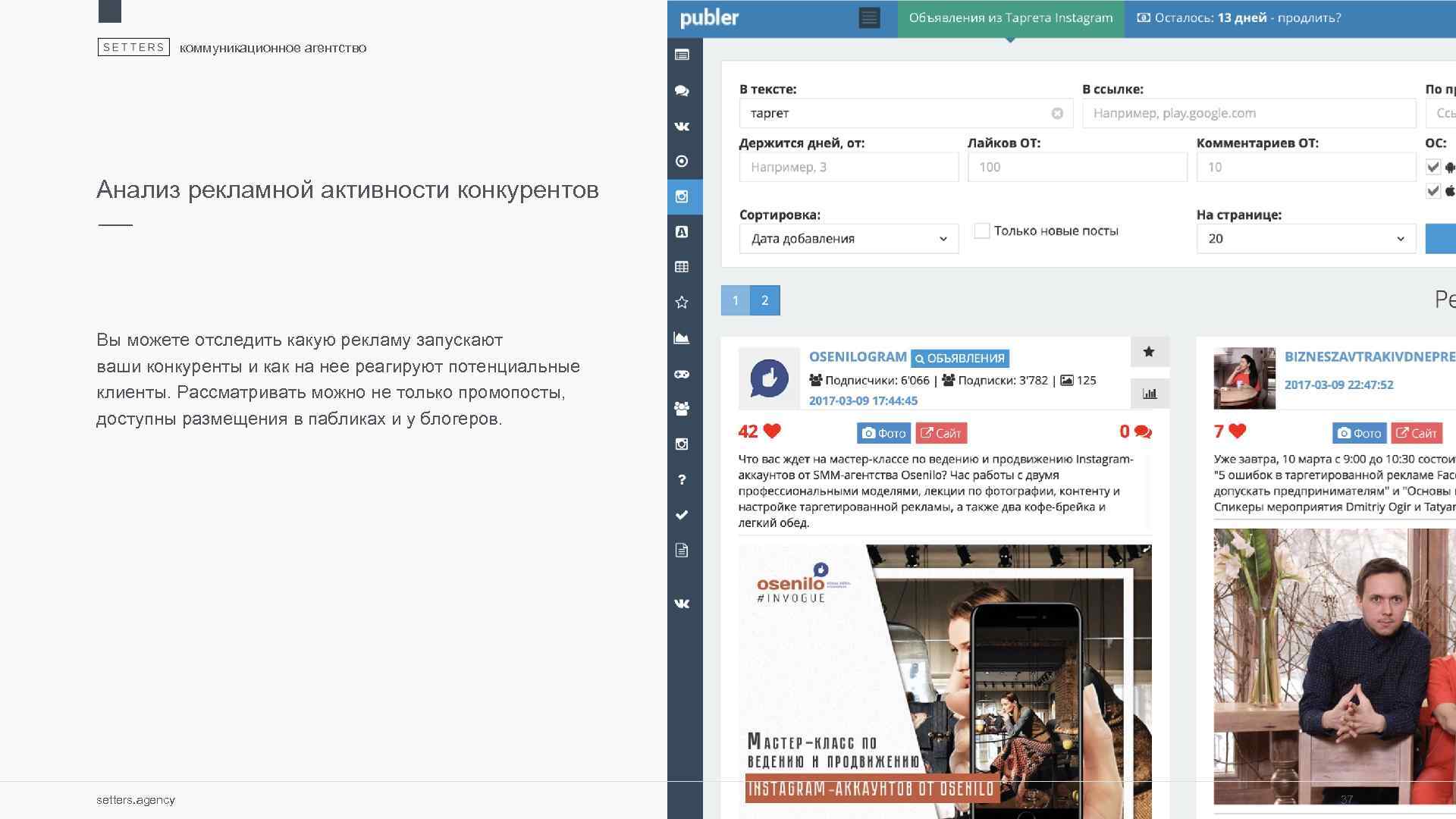Expand the 'На странице' 20 dropdown
Viewport: 1456px width, 819px height.
click(1305, 239)
